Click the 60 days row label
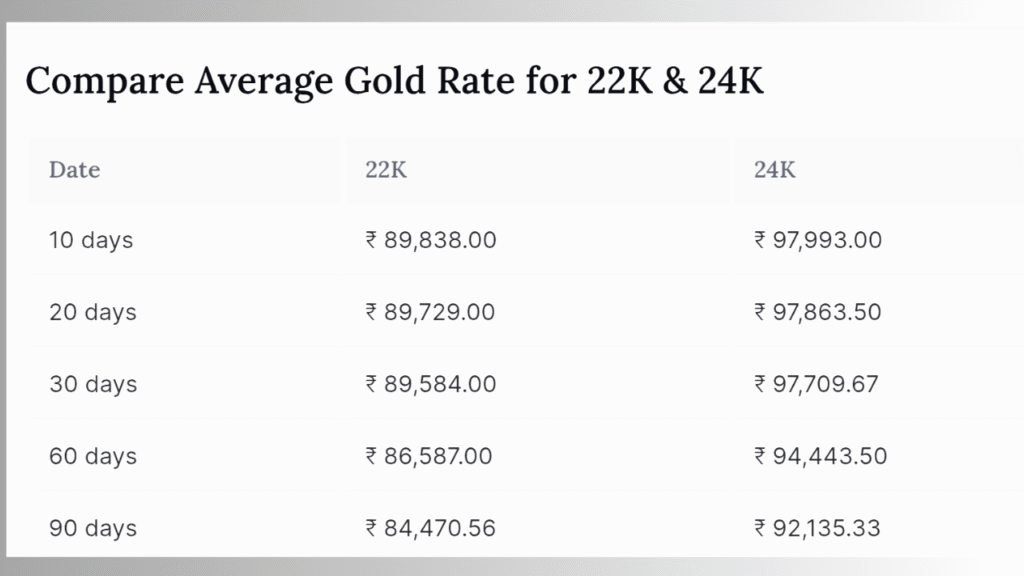The height and width of the screenshot is (576, 1024). [x=93, y=456]
